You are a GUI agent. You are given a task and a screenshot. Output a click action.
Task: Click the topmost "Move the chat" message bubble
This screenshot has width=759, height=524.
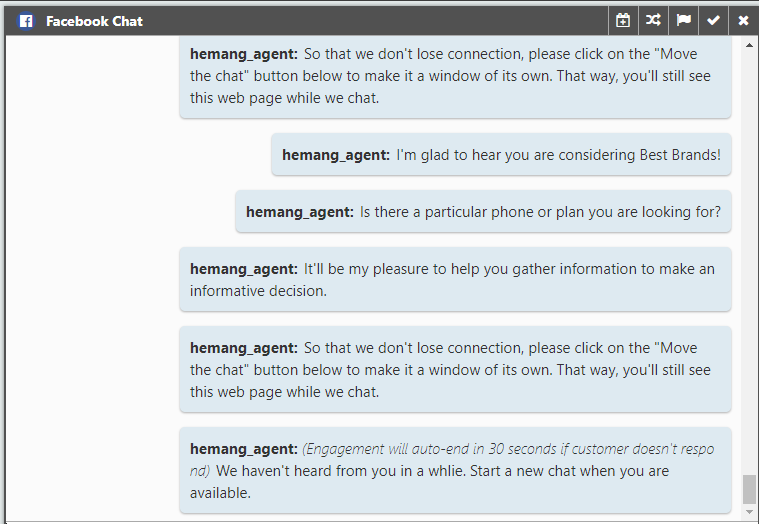(455, 76)
